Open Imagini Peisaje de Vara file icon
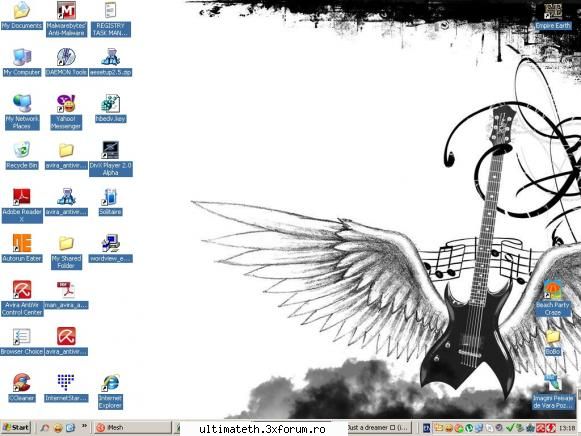The height and width of the screenshot is (436, 581). tap(552, 383)
